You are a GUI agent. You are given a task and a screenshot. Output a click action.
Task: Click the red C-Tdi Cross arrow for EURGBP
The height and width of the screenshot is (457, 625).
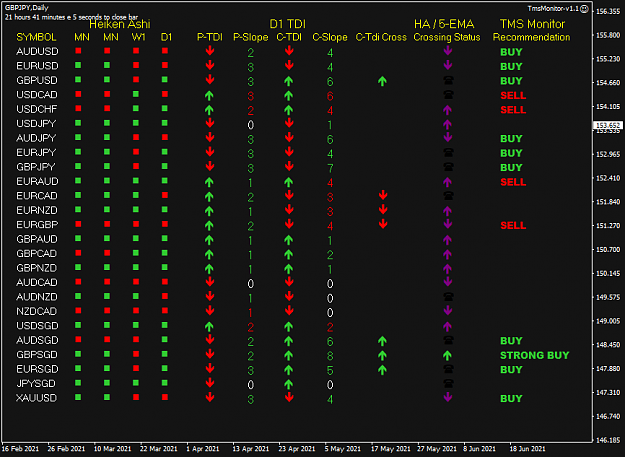(383, 224)
